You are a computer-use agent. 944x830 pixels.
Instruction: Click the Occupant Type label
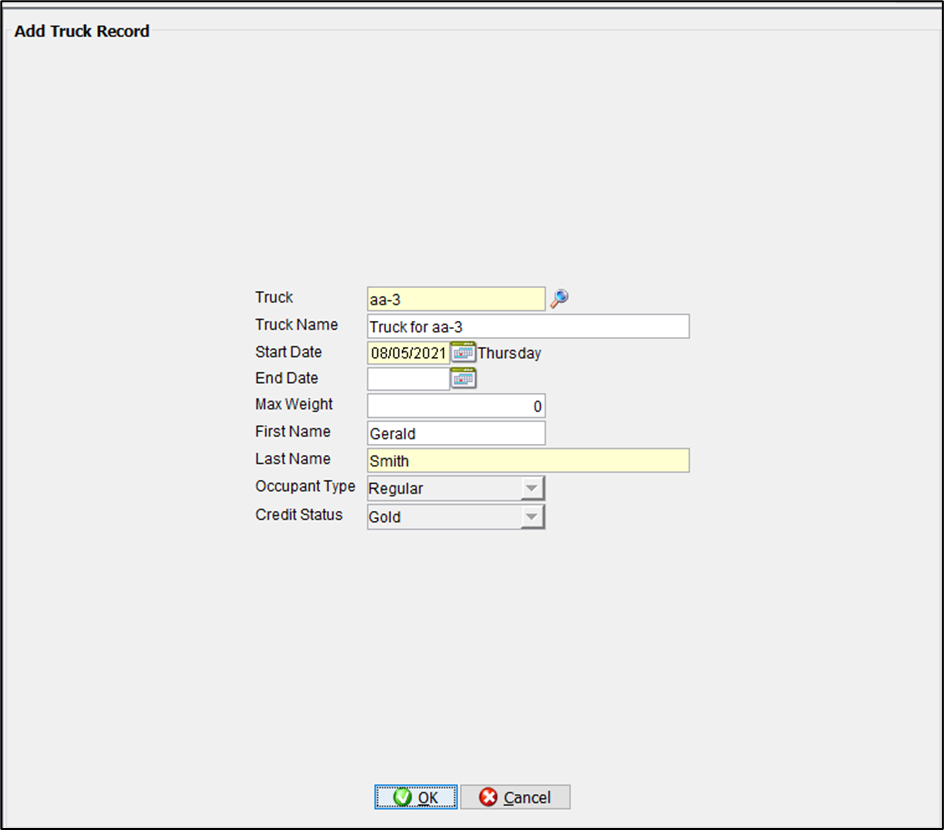point(305,487)
